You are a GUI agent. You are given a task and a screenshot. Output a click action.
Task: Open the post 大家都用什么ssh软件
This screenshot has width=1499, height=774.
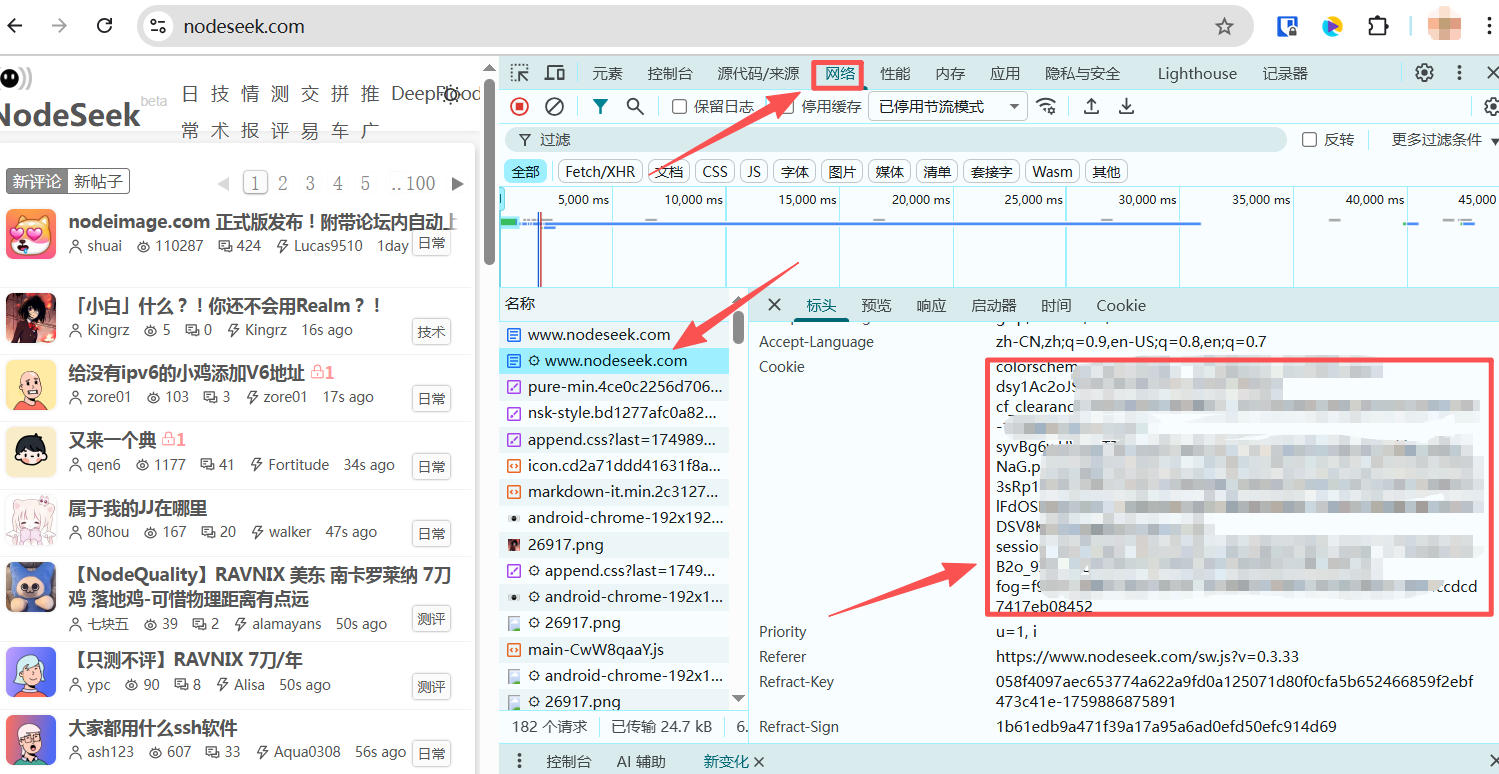153,727
